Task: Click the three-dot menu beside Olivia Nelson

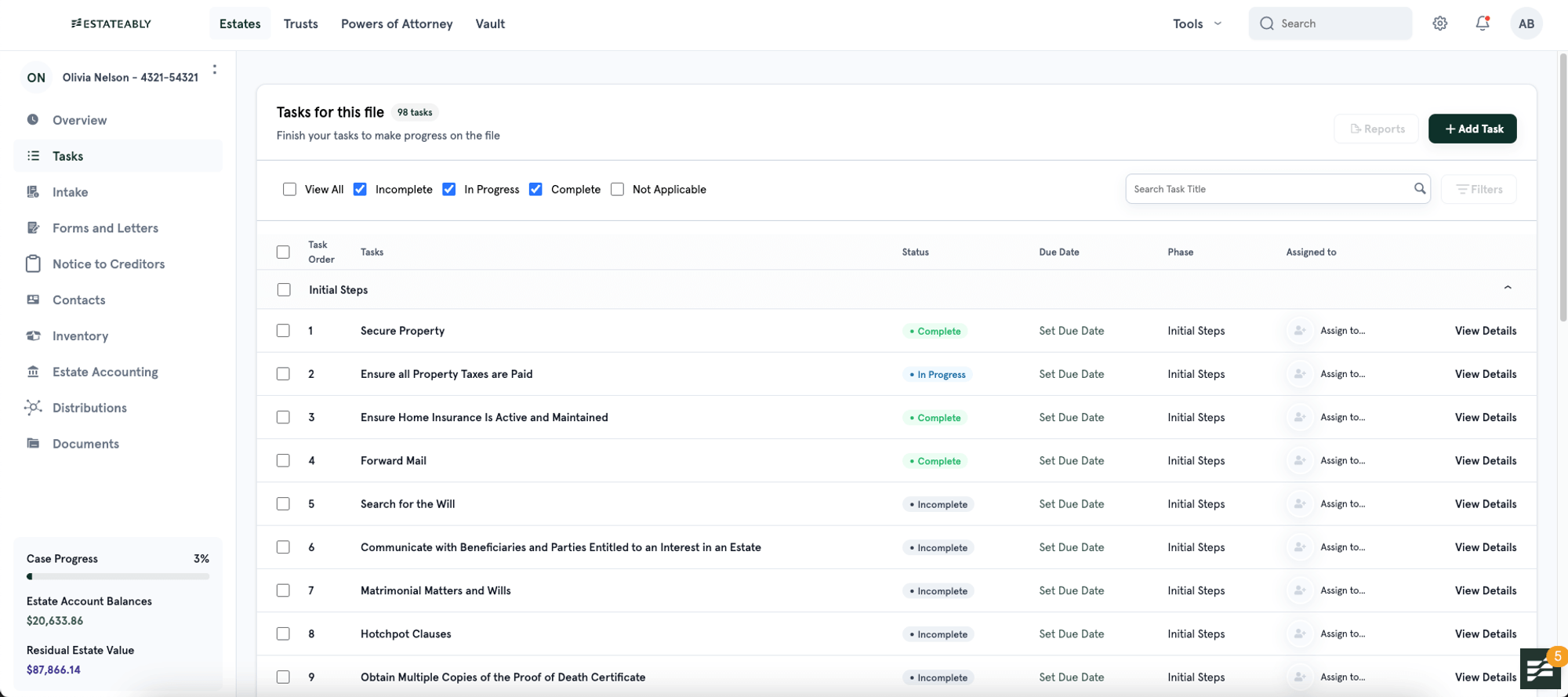Action: pos(215,70)
